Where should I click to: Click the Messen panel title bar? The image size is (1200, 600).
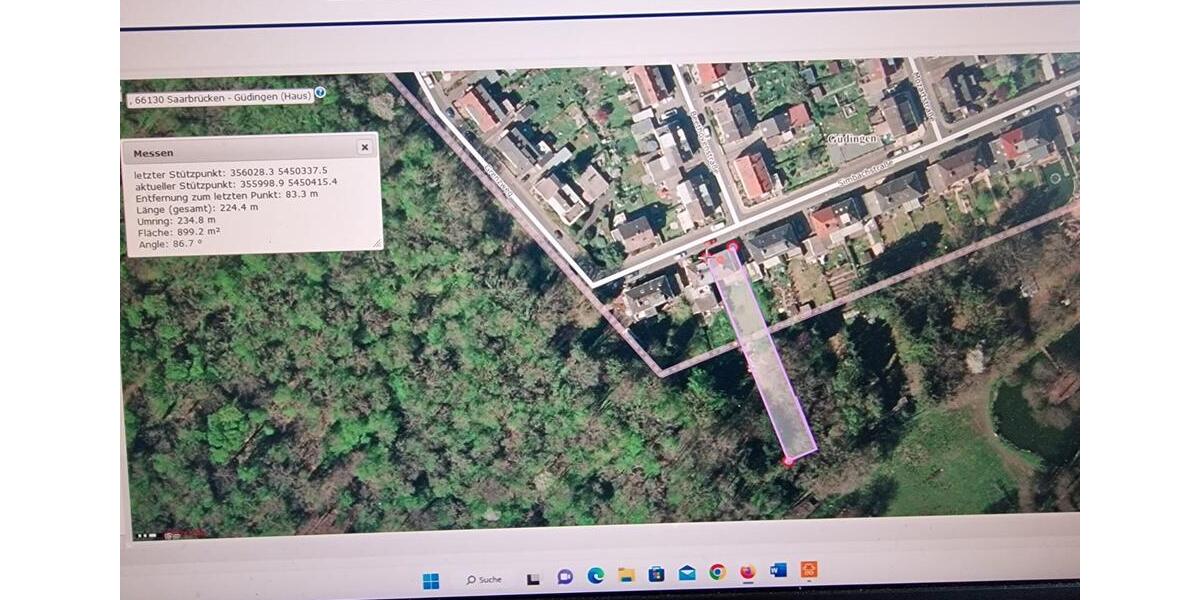pos(240,151)
